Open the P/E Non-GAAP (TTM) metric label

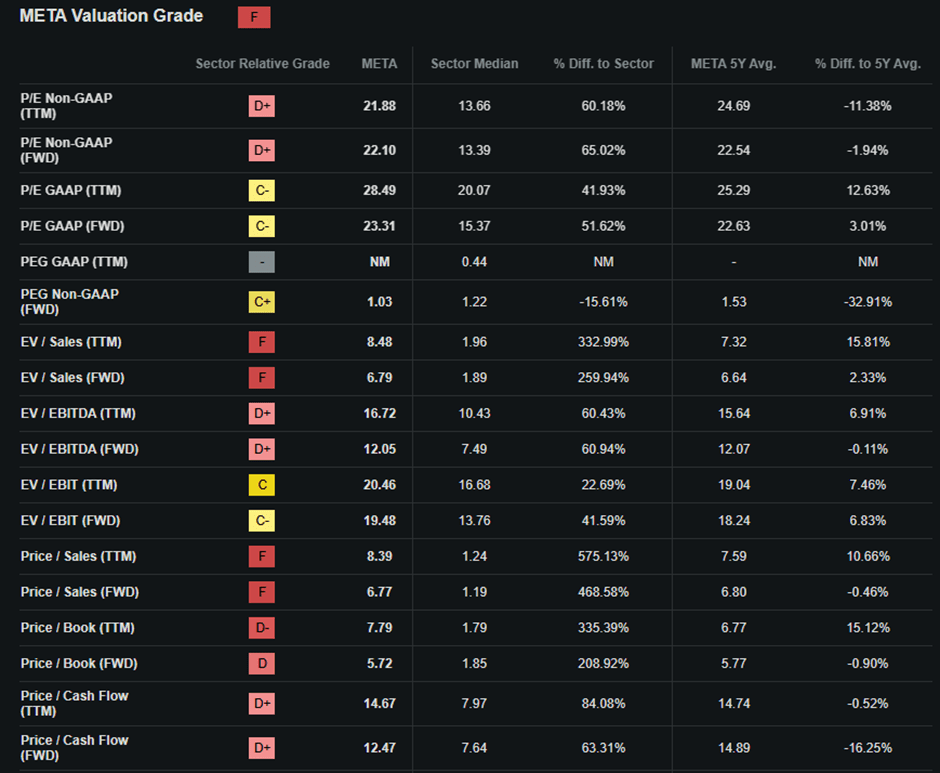pyautogui.click(x=67, y=106)
